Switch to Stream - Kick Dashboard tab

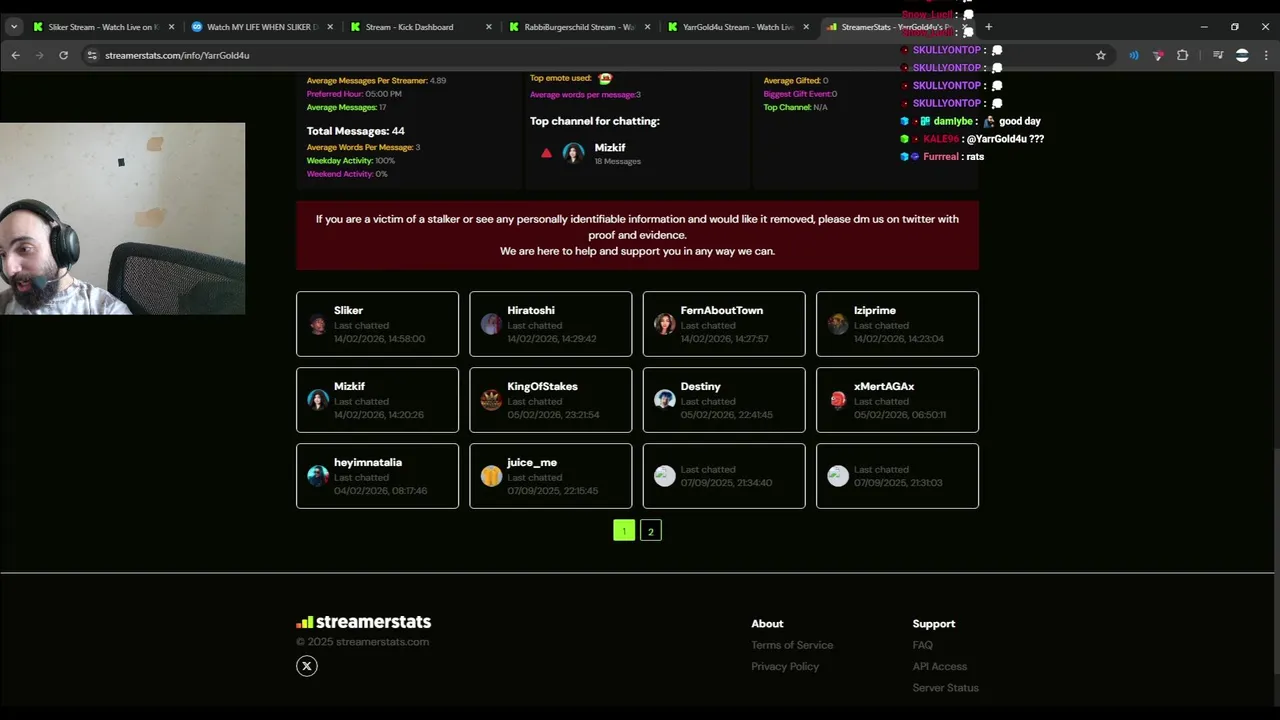click(x=420, y=27)
